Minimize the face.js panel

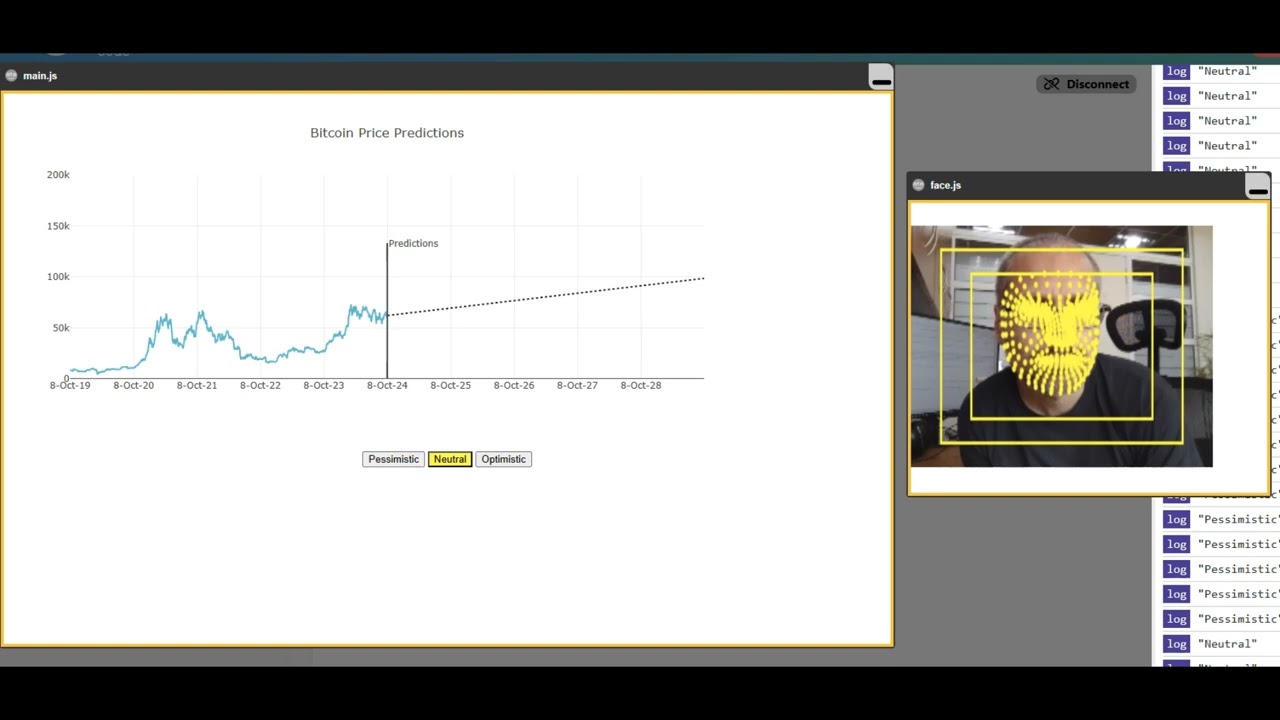(1258, 188)
